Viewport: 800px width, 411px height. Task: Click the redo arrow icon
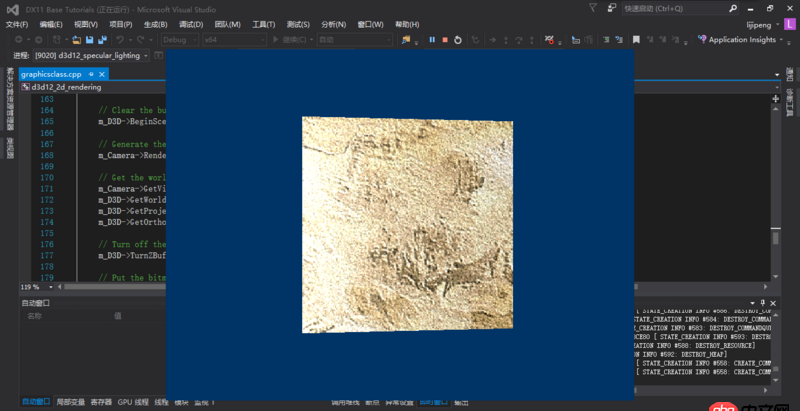tap(139, 40)
